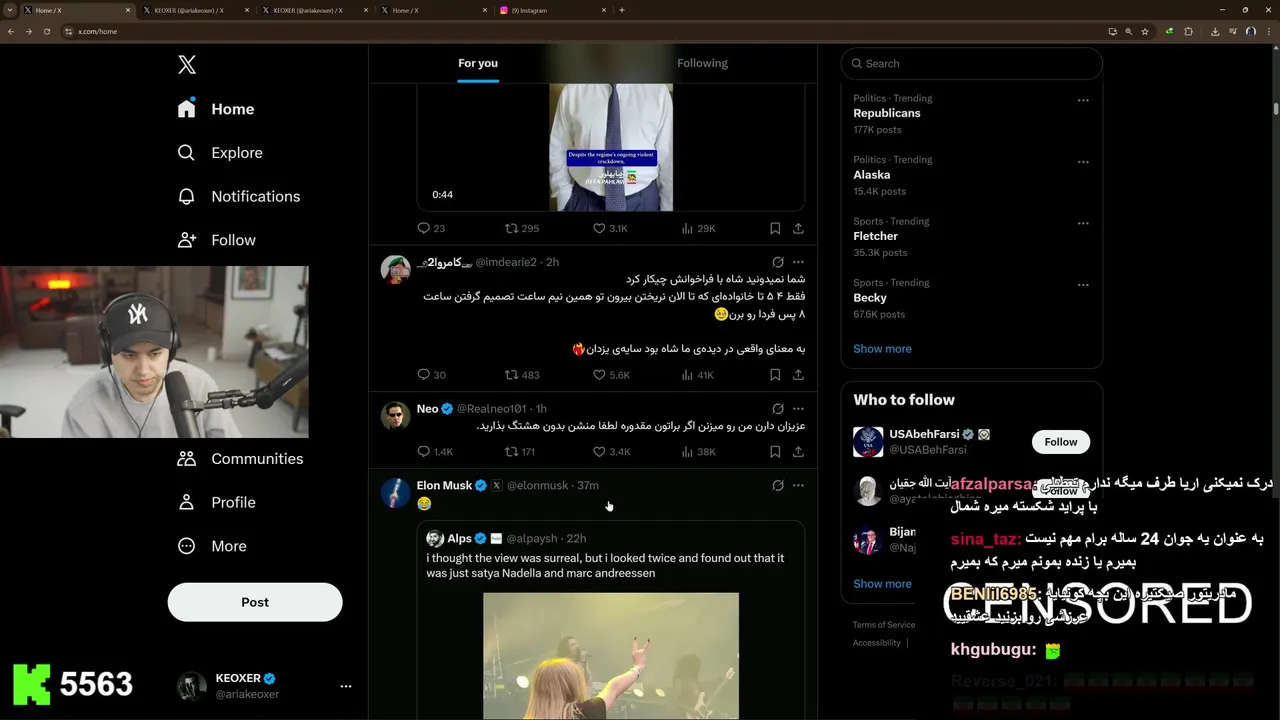Like Neo's post with 3.4K likes

point(611,452)
